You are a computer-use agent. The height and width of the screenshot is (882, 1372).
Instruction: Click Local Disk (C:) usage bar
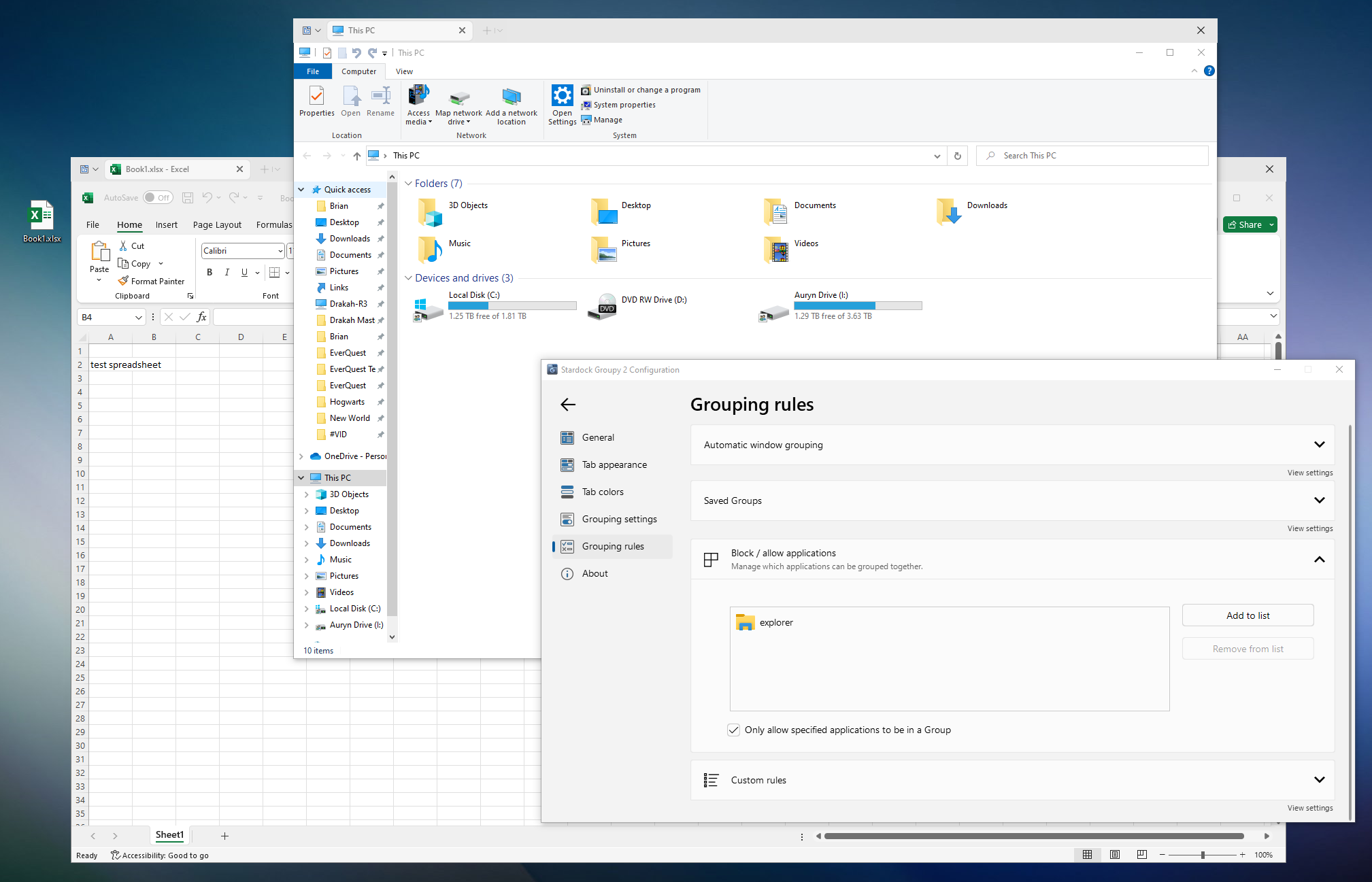(x=512, y=306)
